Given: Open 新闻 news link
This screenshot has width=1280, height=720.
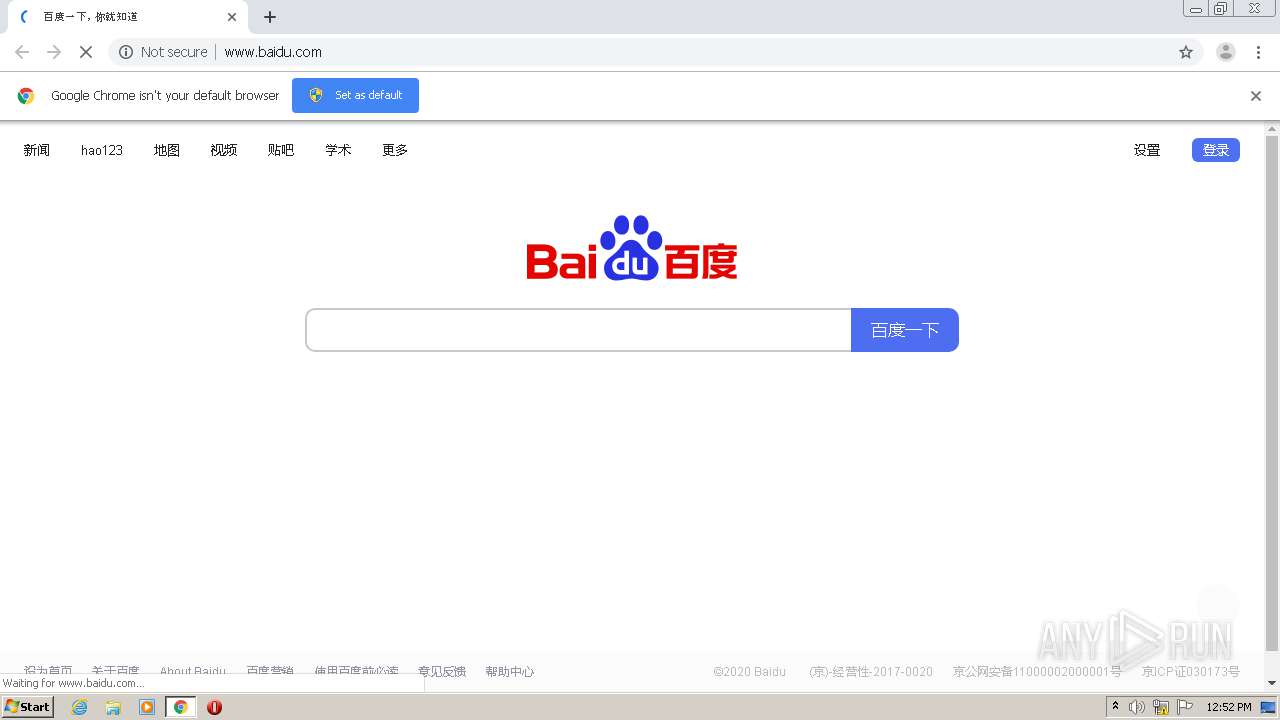Looking at the screenshot, I should 37,150.
